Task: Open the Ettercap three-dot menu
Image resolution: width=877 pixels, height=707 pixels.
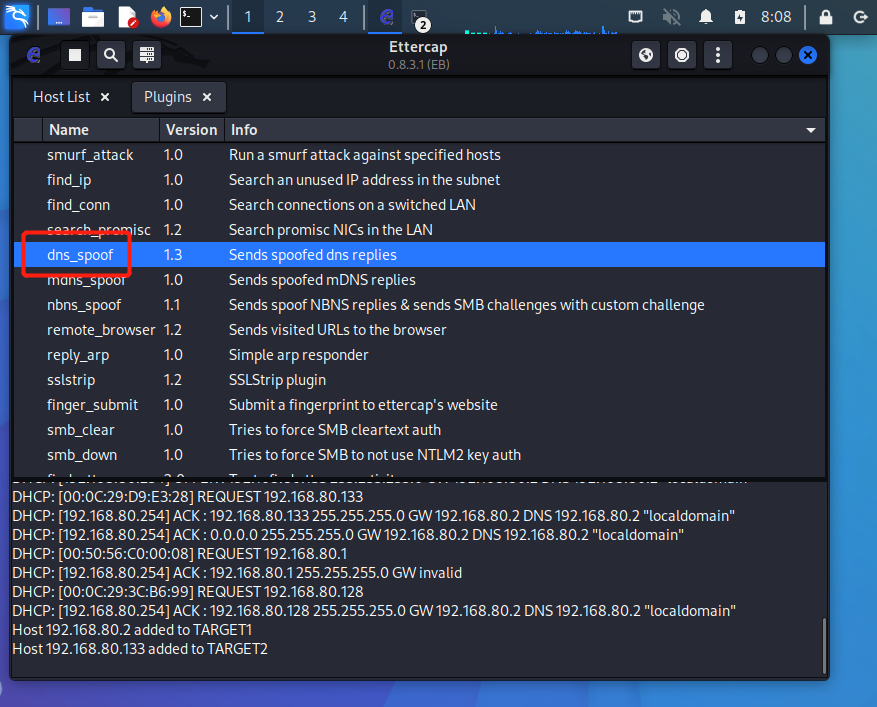Action: point(718,55)
